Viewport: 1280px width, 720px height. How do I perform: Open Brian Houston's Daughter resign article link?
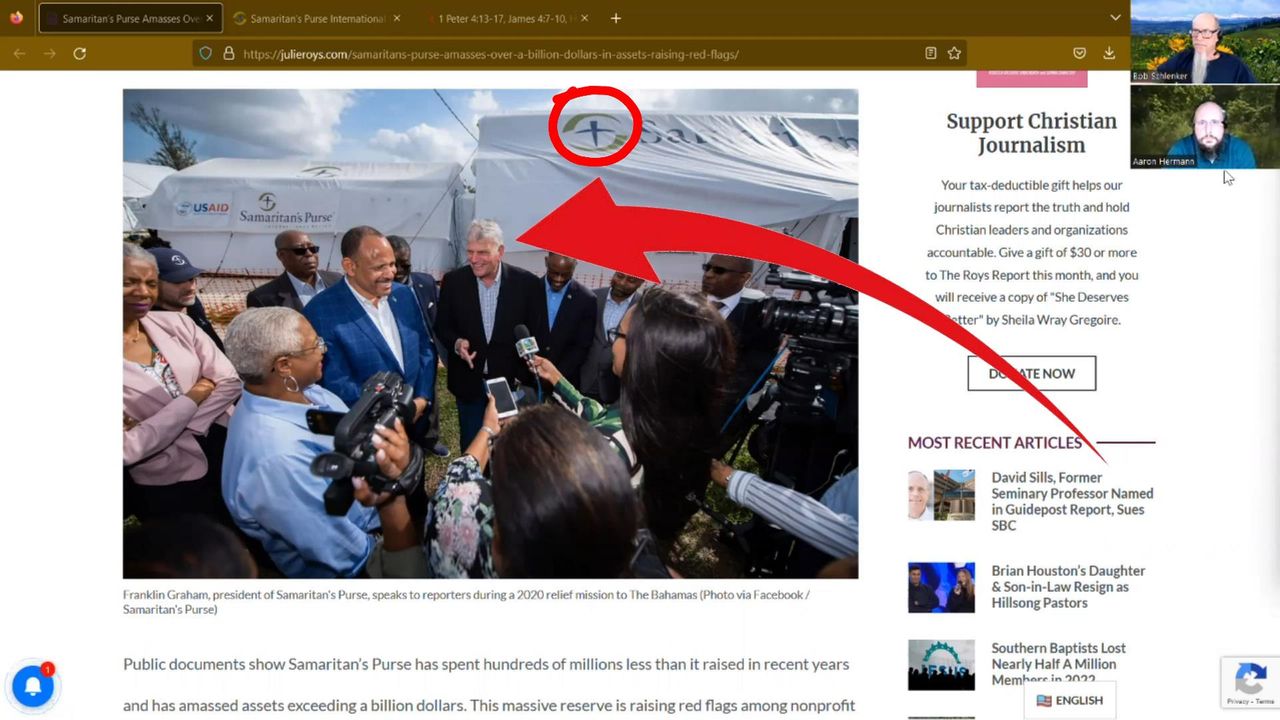pyautogui.click(x=1067, y=586)
